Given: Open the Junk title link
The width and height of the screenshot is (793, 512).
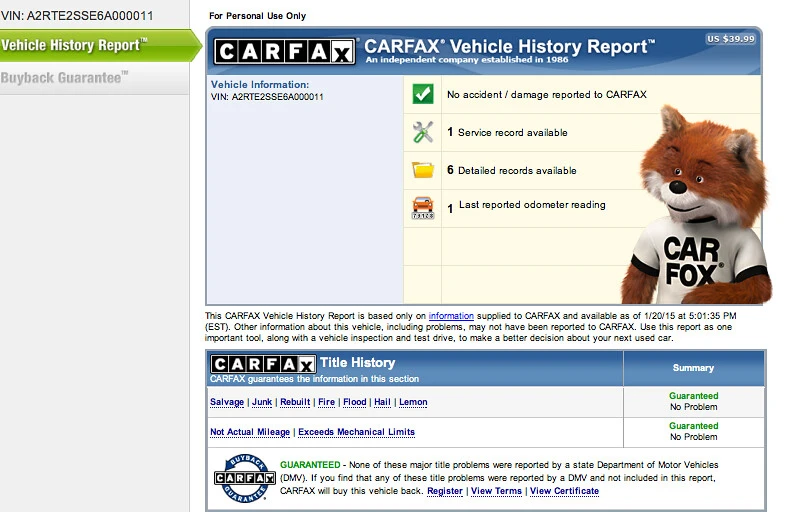Looking at the screenshot, I should (x=262, y=402).
